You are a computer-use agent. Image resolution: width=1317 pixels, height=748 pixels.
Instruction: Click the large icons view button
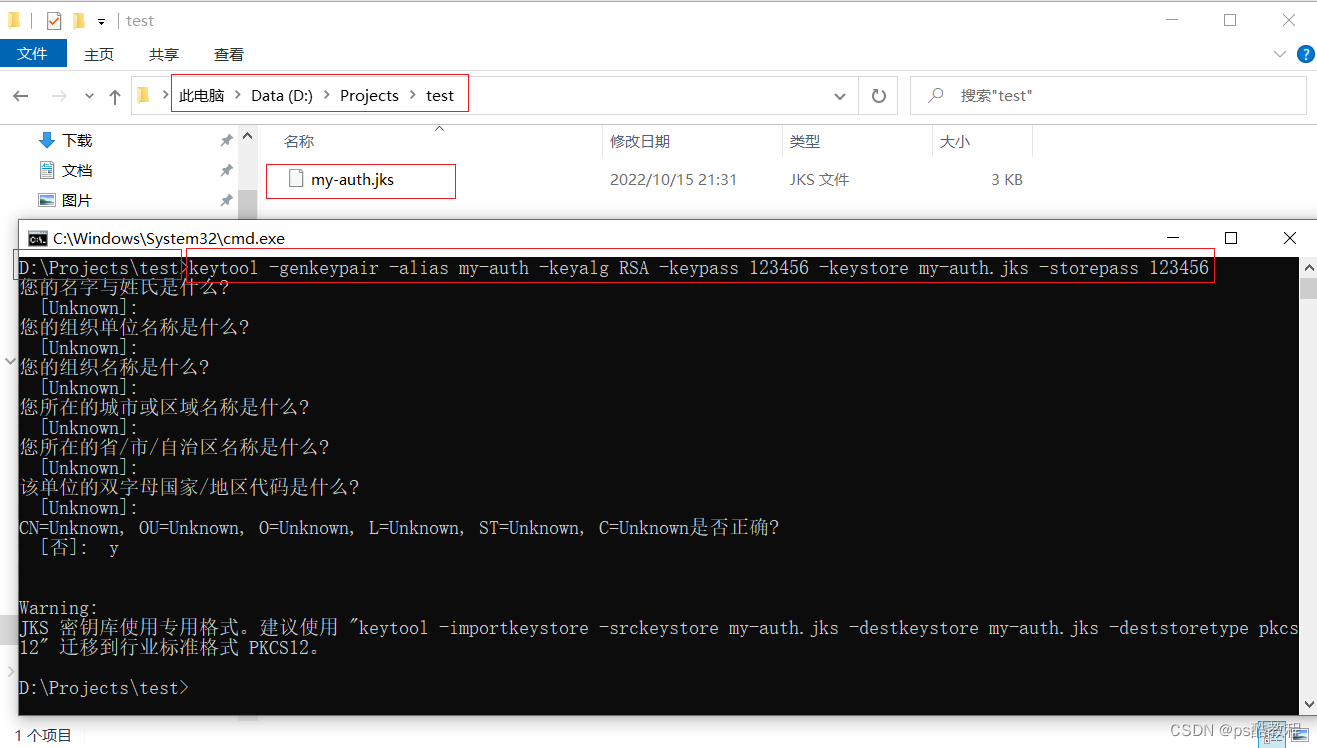coord(1301,735)
